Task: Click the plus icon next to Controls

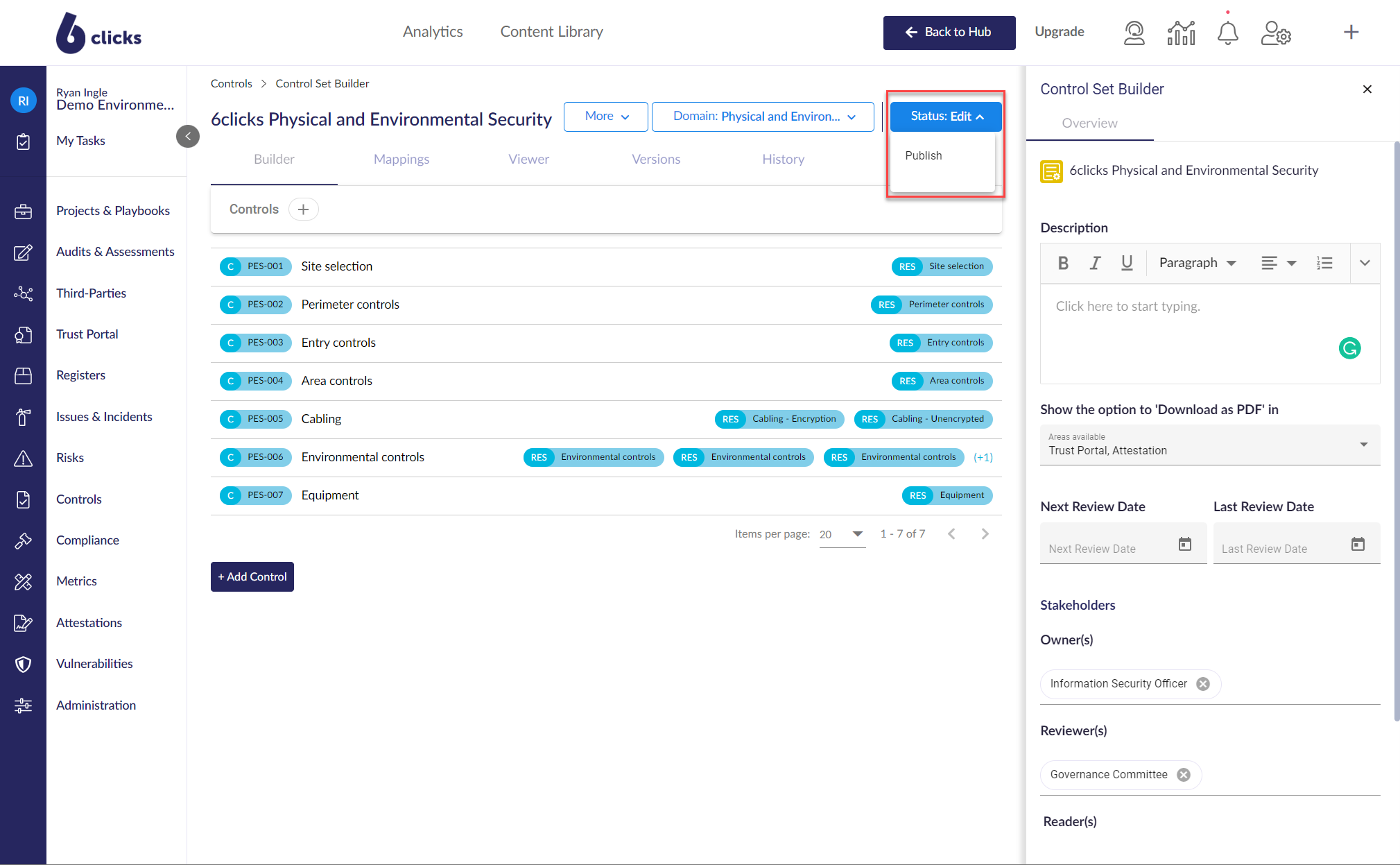Action: tap(303, 209)
